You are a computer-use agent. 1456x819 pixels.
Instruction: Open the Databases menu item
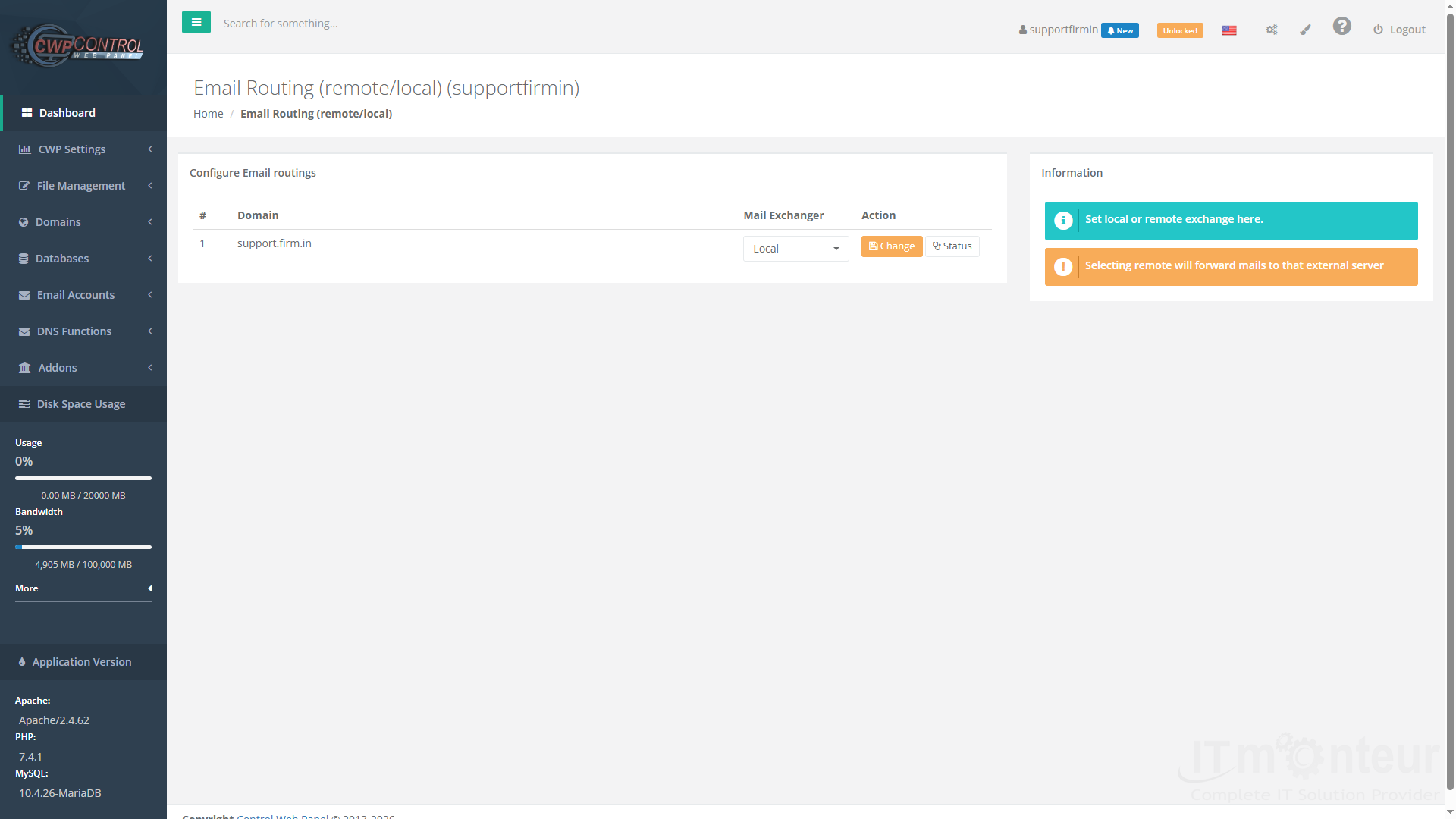[x=83, y=259]
